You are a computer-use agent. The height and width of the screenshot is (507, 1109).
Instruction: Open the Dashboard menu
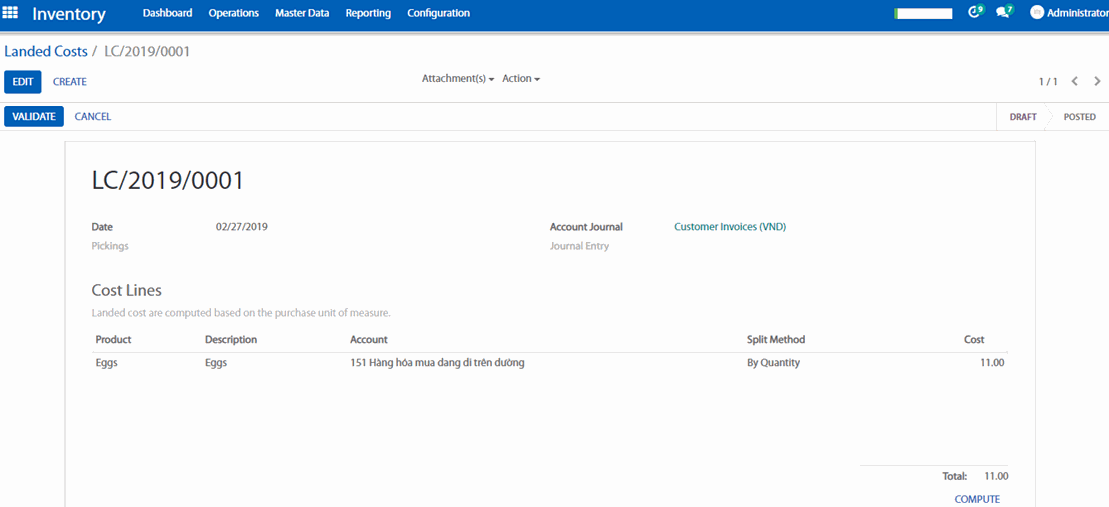[167, 13]
